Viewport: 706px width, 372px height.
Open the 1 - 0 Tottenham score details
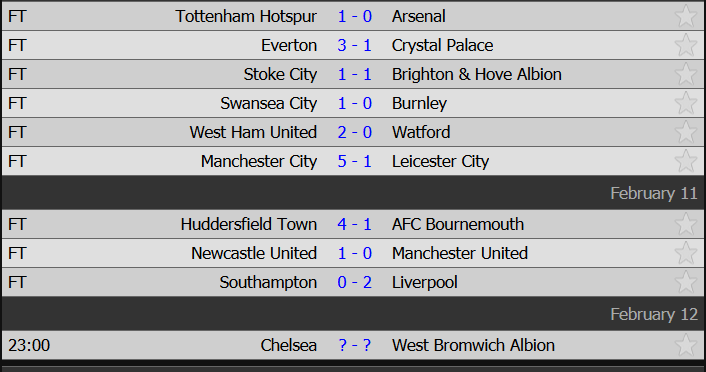point(354,17)
